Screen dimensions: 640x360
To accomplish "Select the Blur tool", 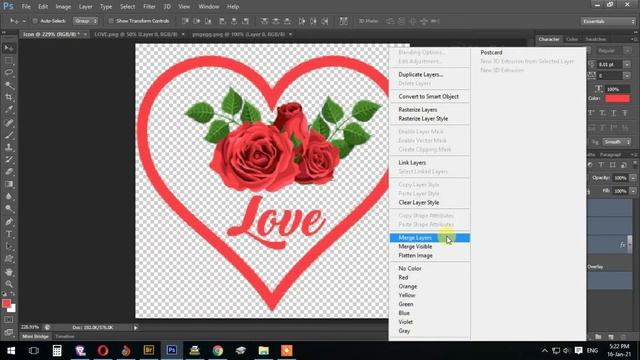I will click(9, 196).
